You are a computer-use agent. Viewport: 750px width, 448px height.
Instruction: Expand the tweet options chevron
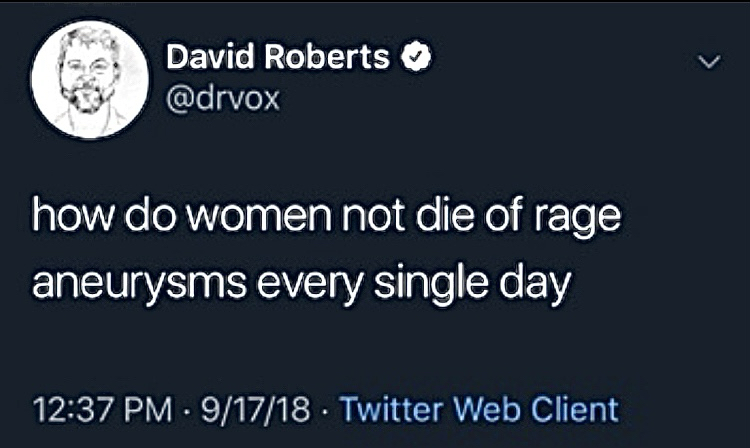click(x=707, y=63)
